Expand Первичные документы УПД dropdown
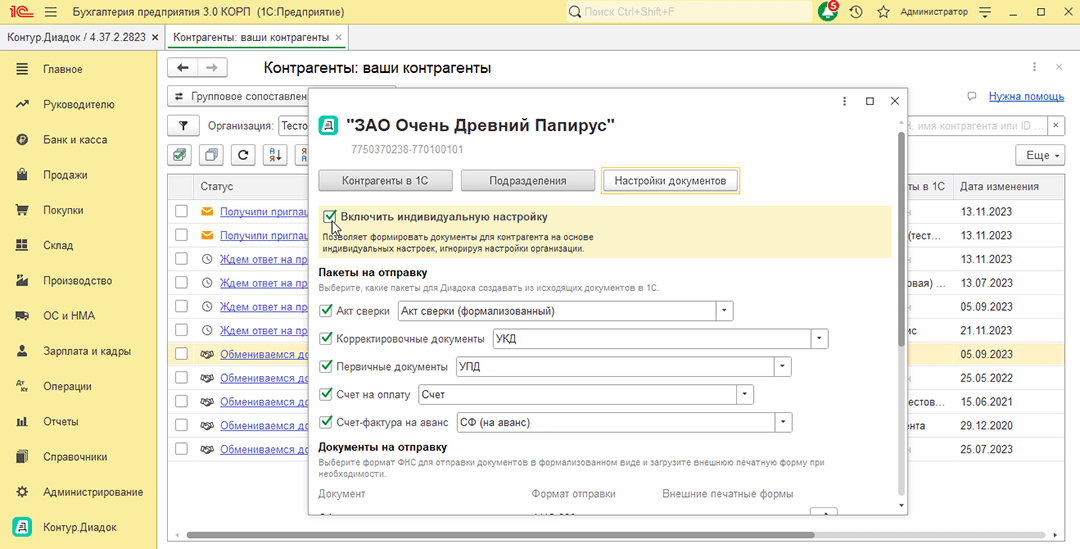Viewport: 1080px width, 549px height. tap(782, 366)
